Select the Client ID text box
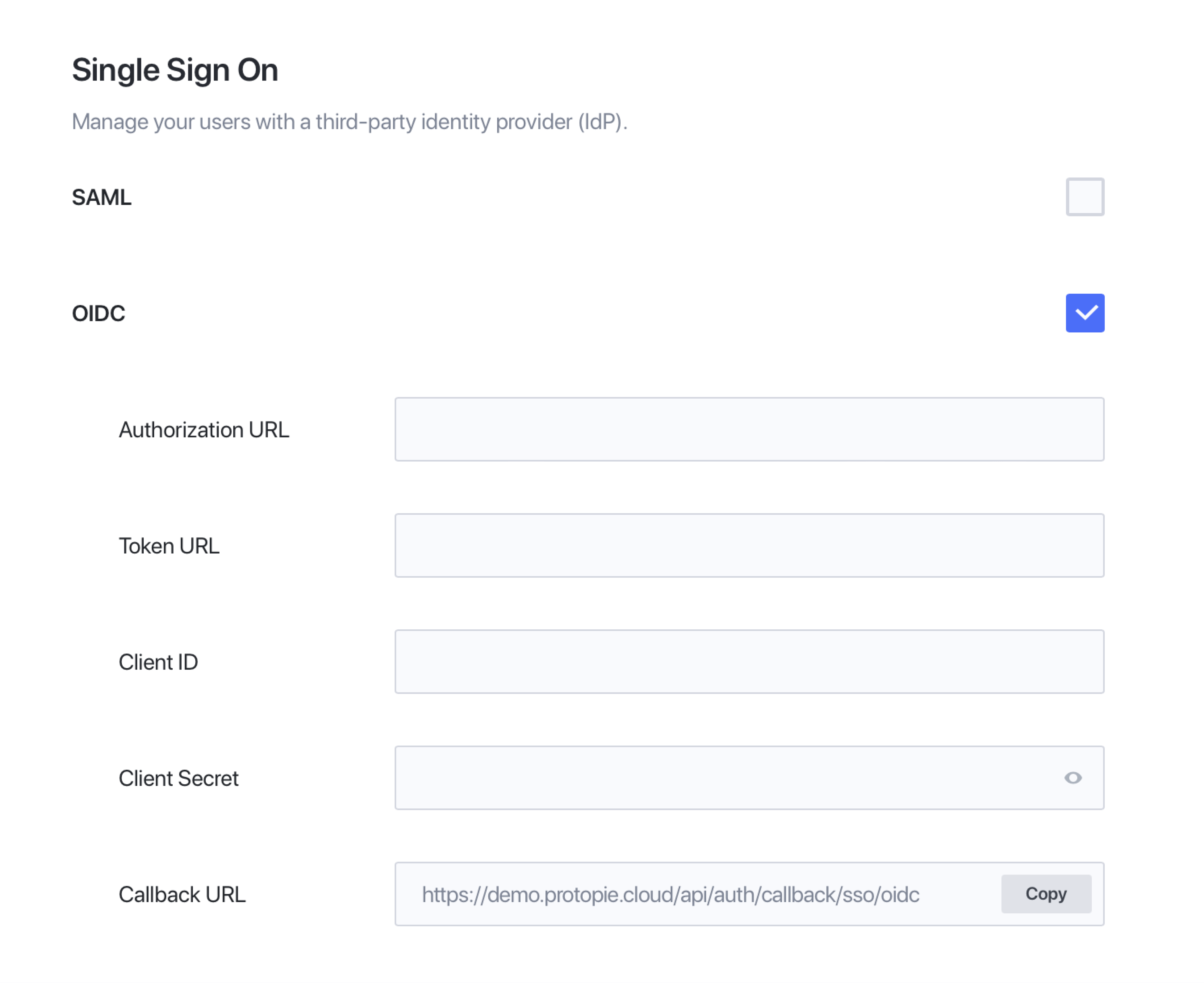 (749, 661)
